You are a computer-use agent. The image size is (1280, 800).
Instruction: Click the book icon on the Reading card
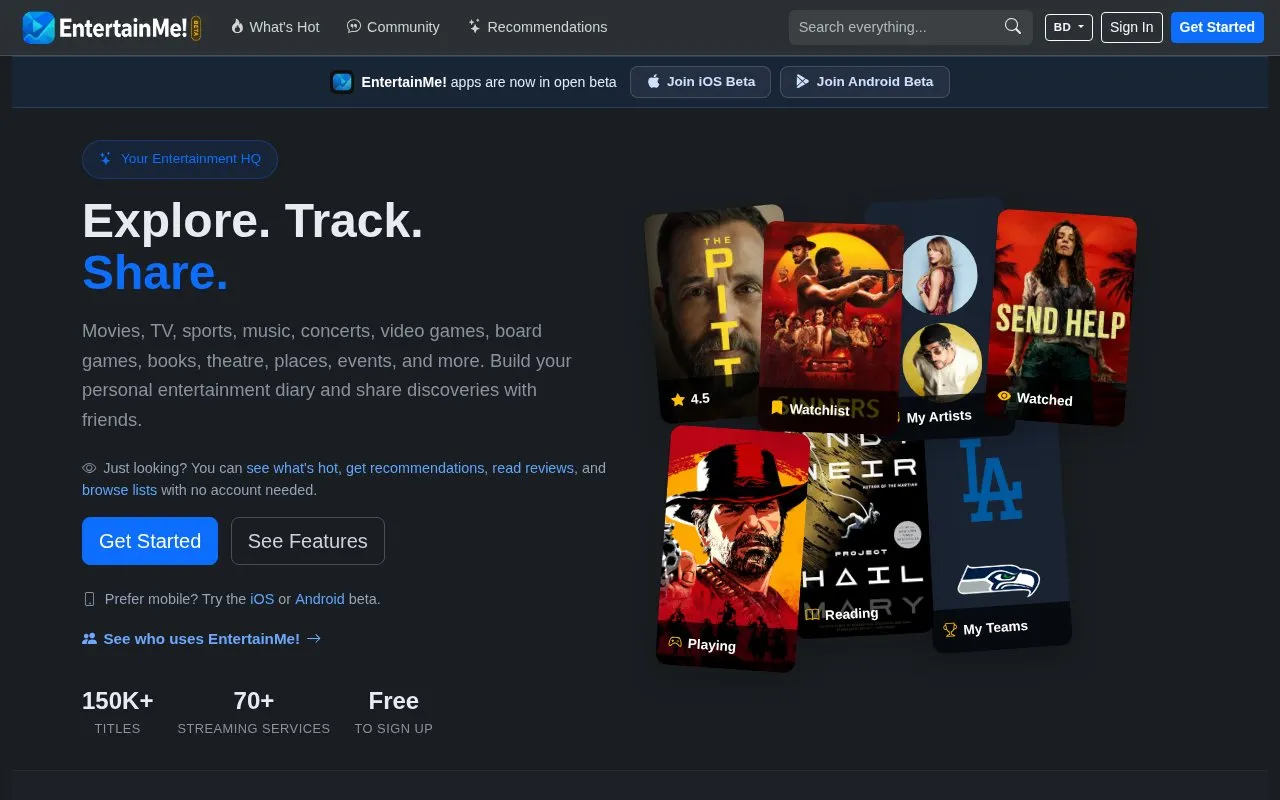813,614
